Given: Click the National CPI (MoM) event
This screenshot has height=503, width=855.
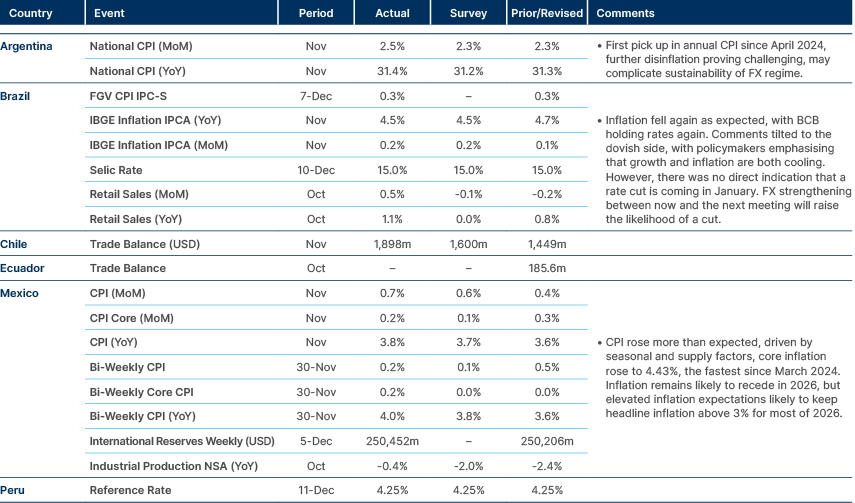Looking at the screenshot, I should [141, 46].
